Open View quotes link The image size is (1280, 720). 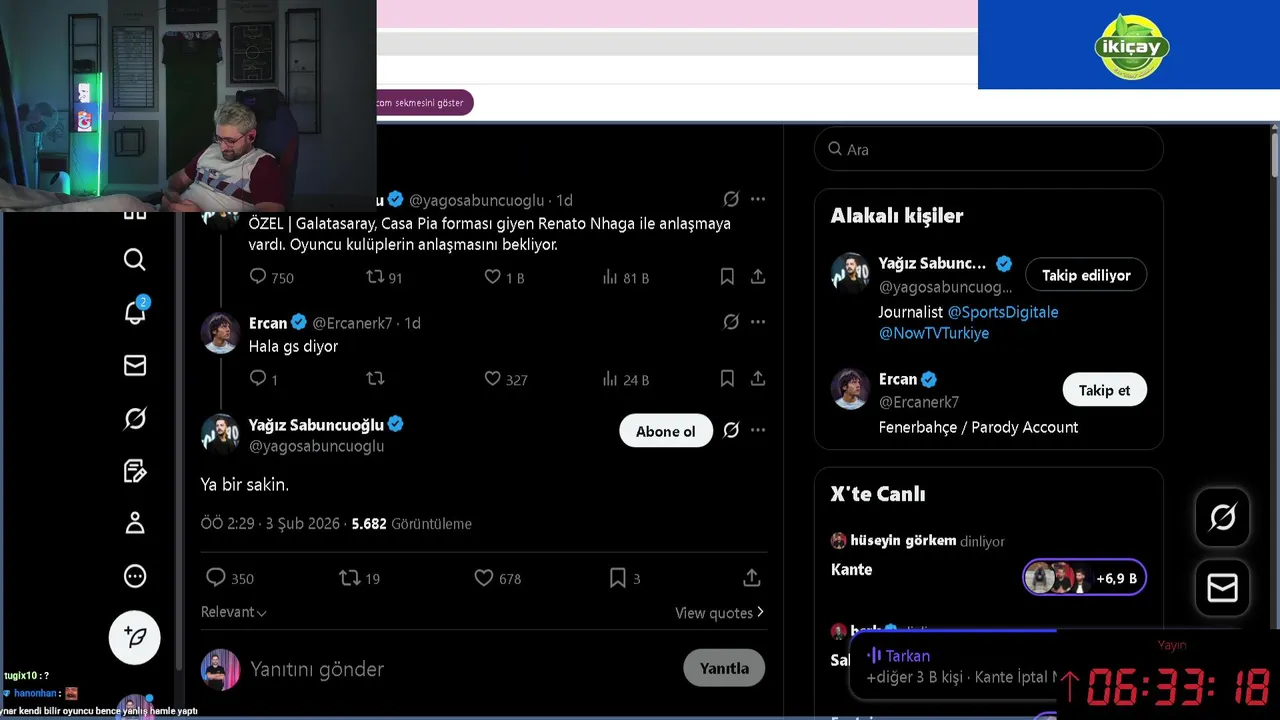pyautogui.click(x=719, y=612)
